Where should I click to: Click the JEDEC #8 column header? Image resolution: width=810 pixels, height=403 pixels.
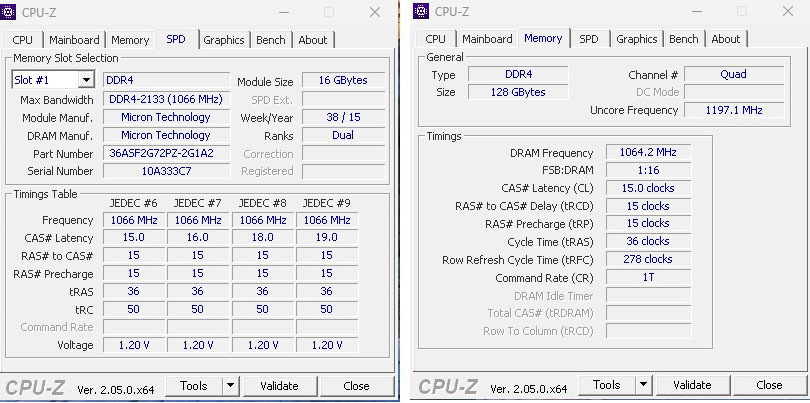pos(262,203)
